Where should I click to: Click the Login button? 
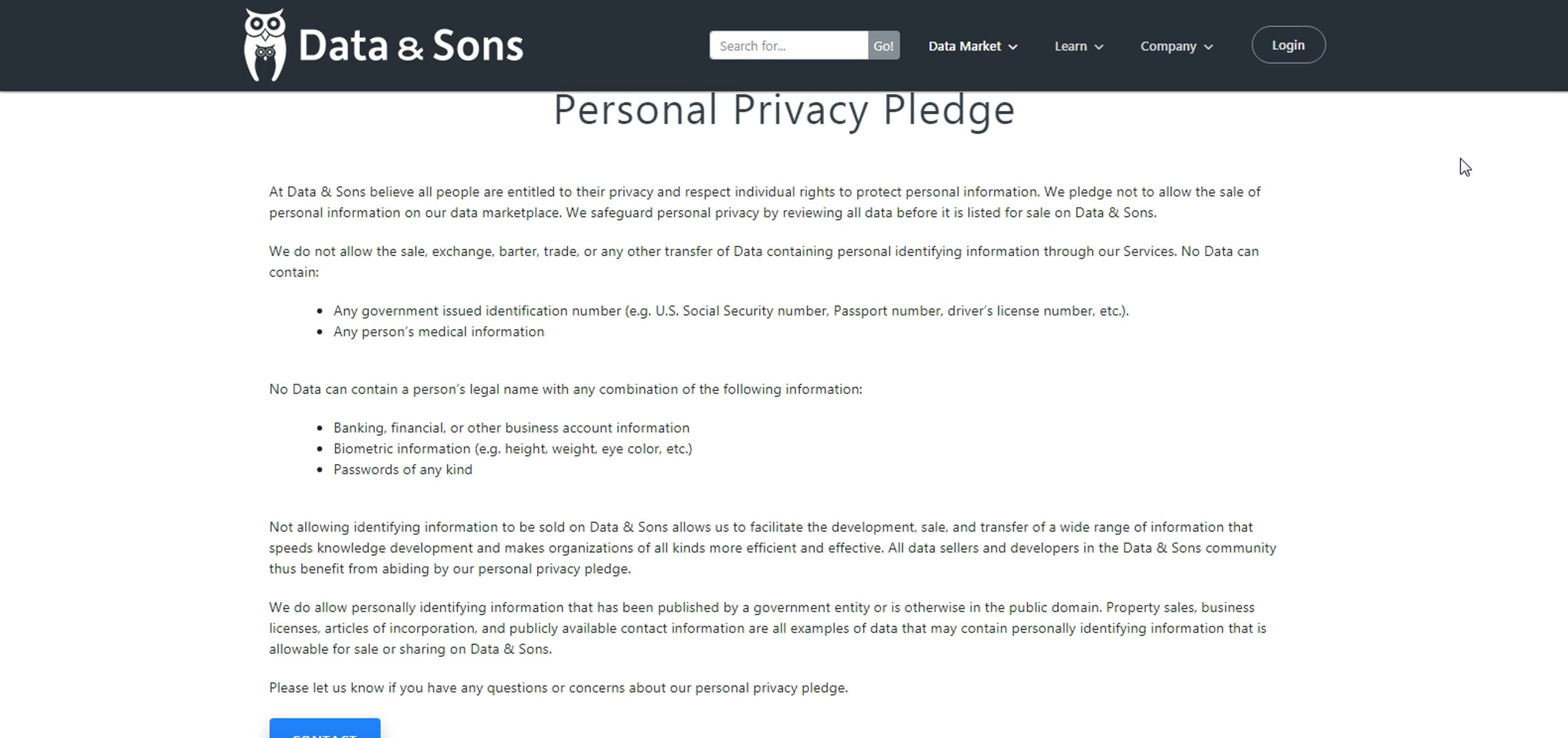coord(1288,45)
